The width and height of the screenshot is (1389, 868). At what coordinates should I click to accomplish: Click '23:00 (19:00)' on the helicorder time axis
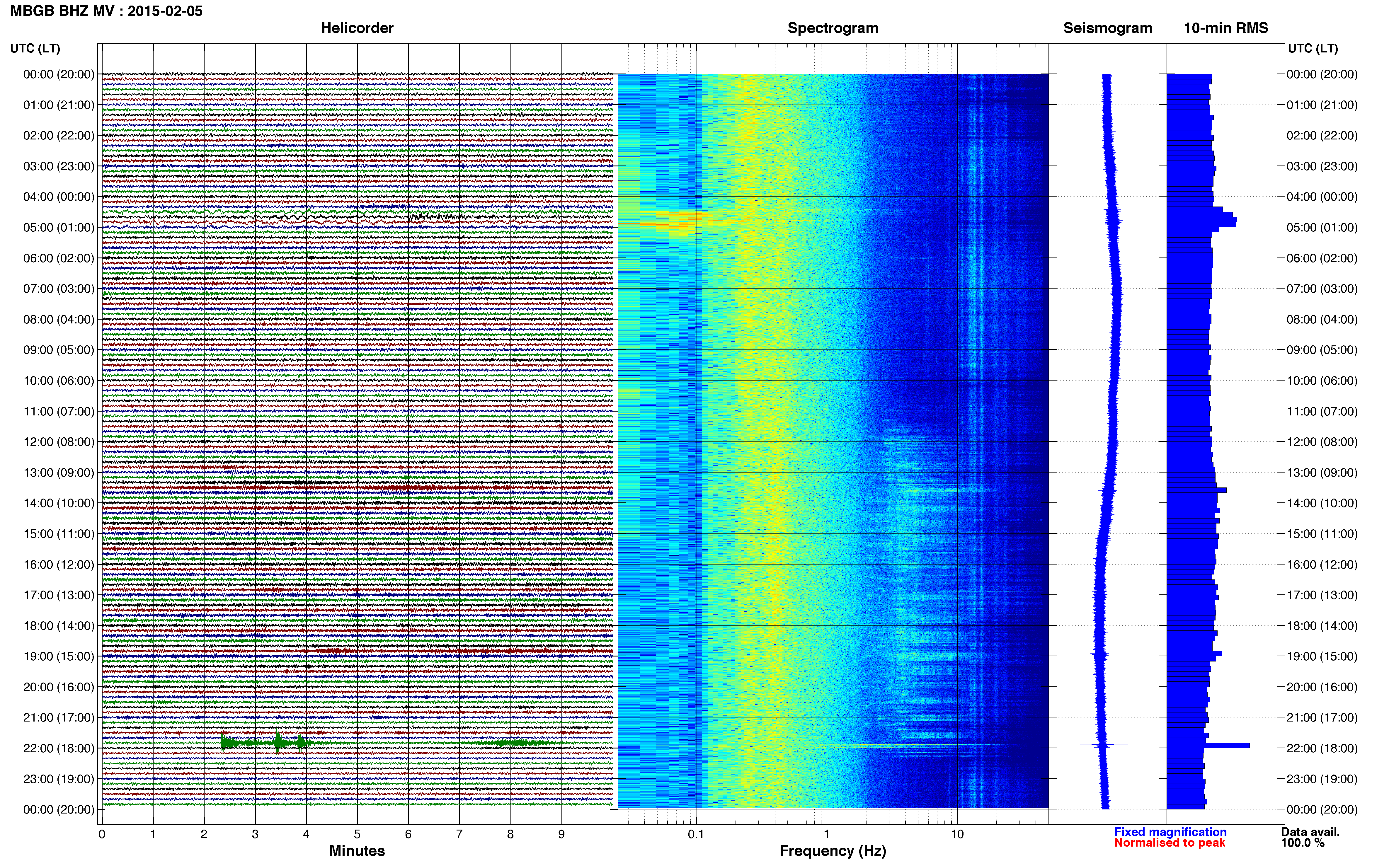click(x=59, y=779)
